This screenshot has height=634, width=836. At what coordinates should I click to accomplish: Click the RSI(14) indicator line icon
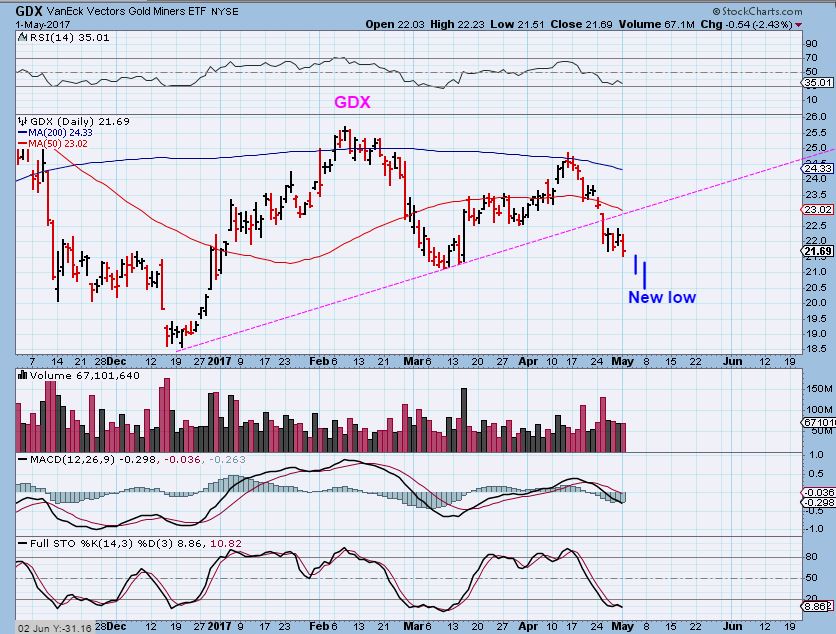tap(22, 37)
